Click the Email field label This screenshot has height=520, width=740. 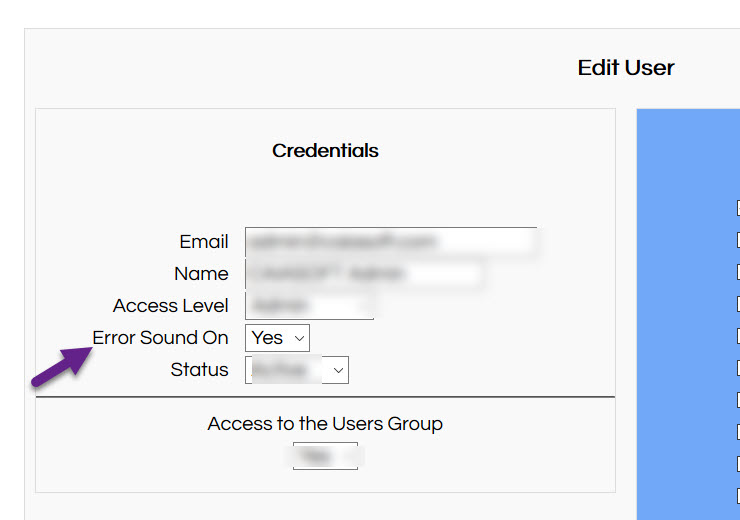tap(204, 242)
